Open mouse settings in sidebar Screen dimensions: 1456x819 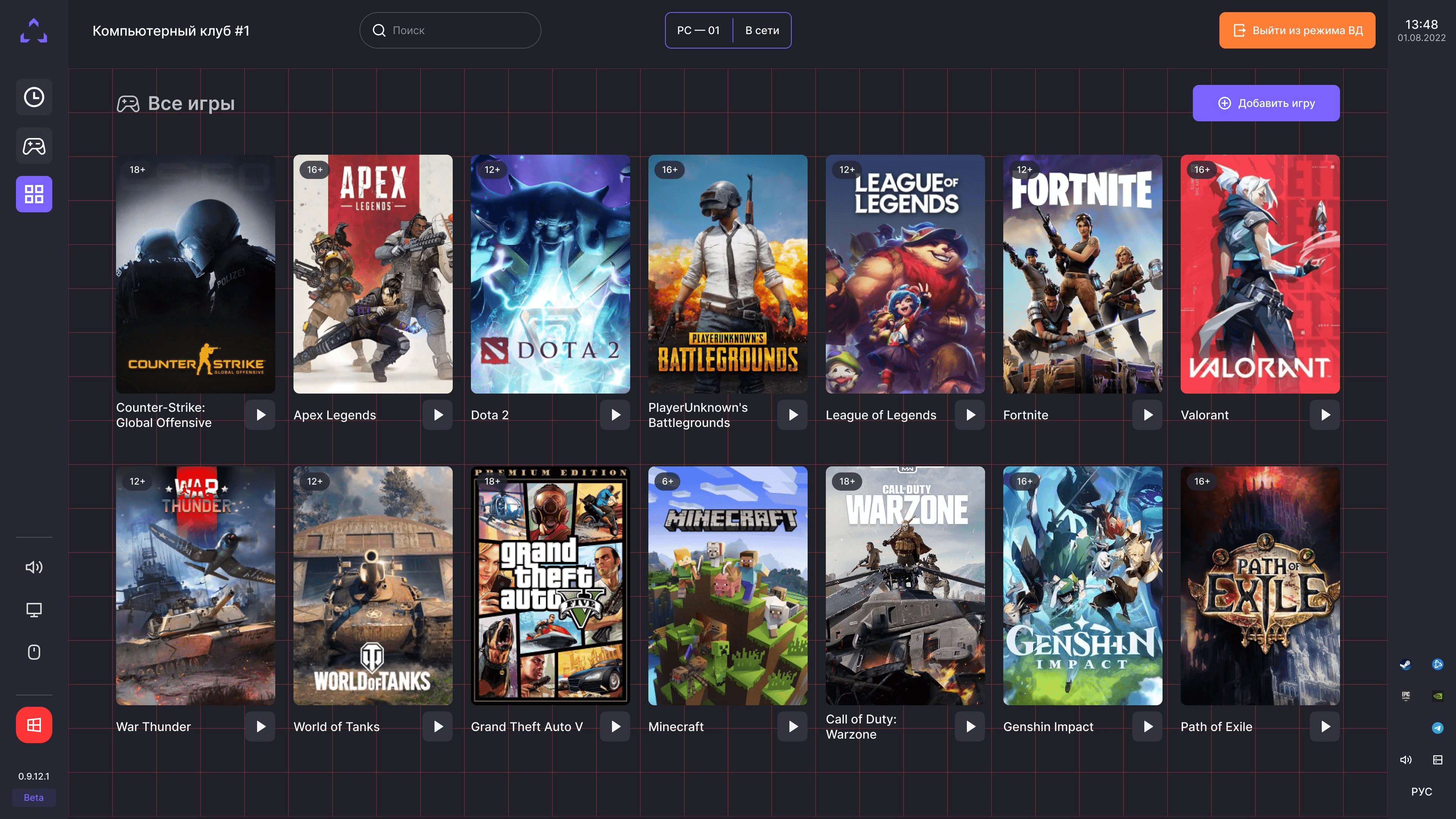[34, 652]
